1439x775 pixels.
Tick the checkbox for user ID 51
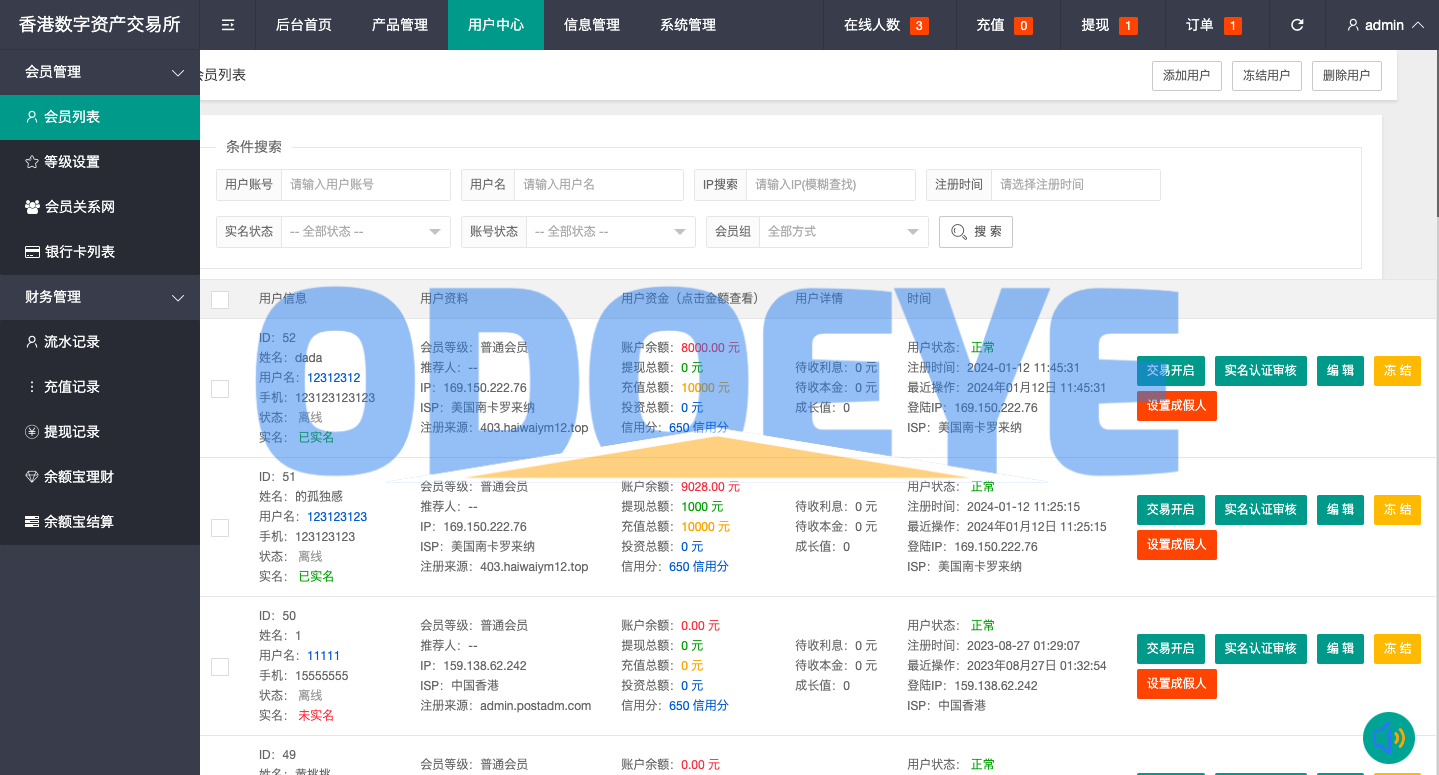[x=220, y=527]
